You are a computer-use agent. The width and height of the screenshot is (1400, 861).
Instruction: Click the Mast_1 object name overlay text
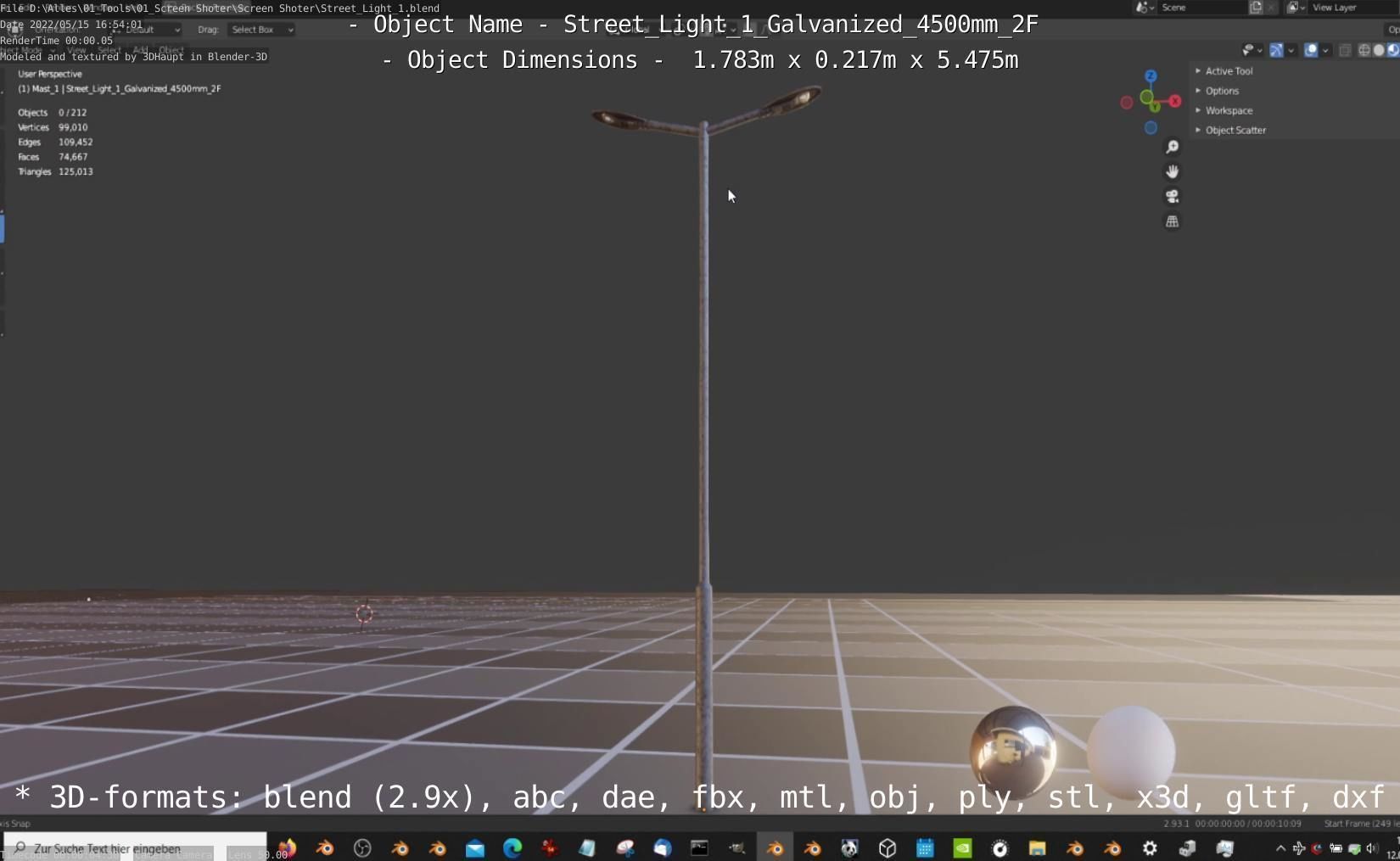tap(120, 88)
